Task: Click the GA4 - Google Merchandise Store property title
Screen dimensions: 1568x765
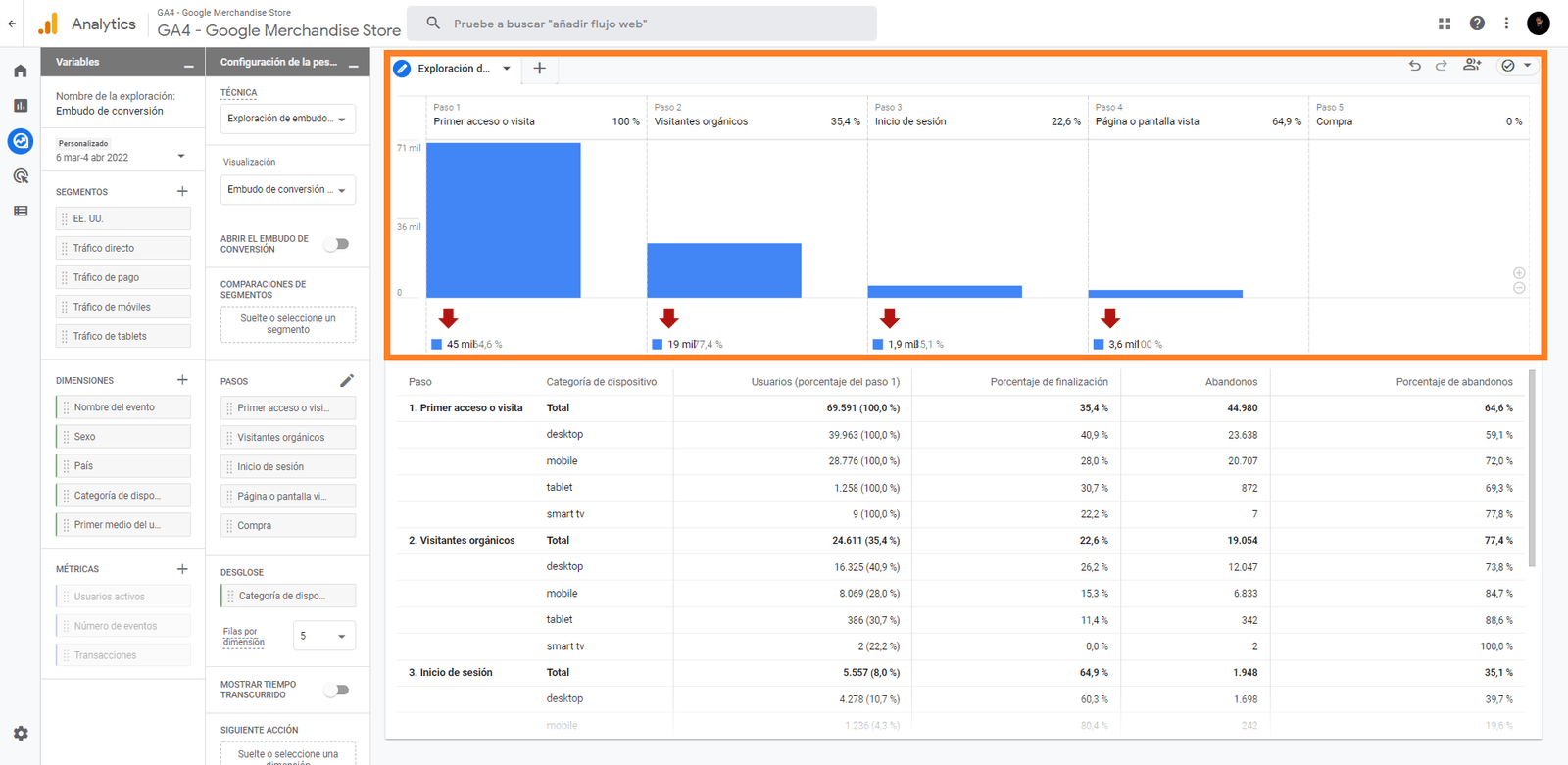Action: pyautogui.click(x=279, y=30)
